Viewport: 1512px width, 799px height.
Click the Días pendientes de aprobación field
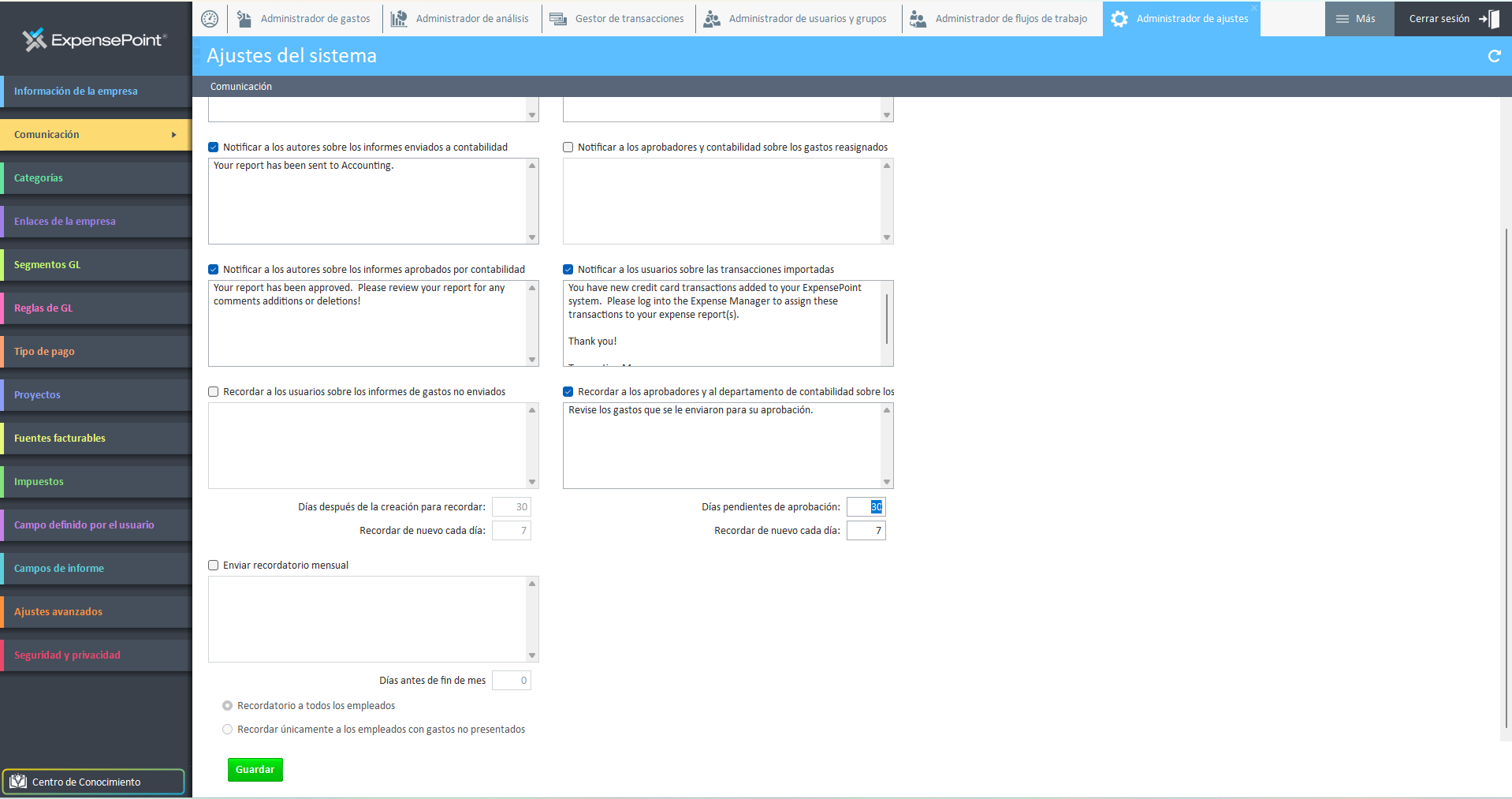(x=866, y=507)
